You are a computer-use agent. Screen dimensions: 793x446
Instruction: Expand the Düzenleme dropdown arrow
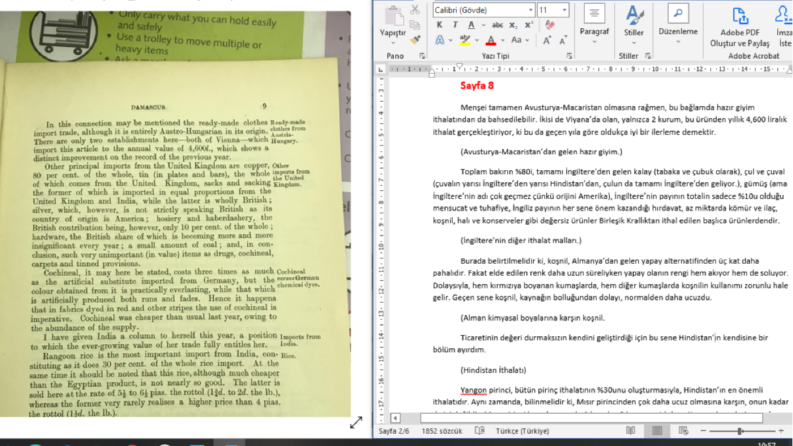pyautogui.click(x=678, y=42)
